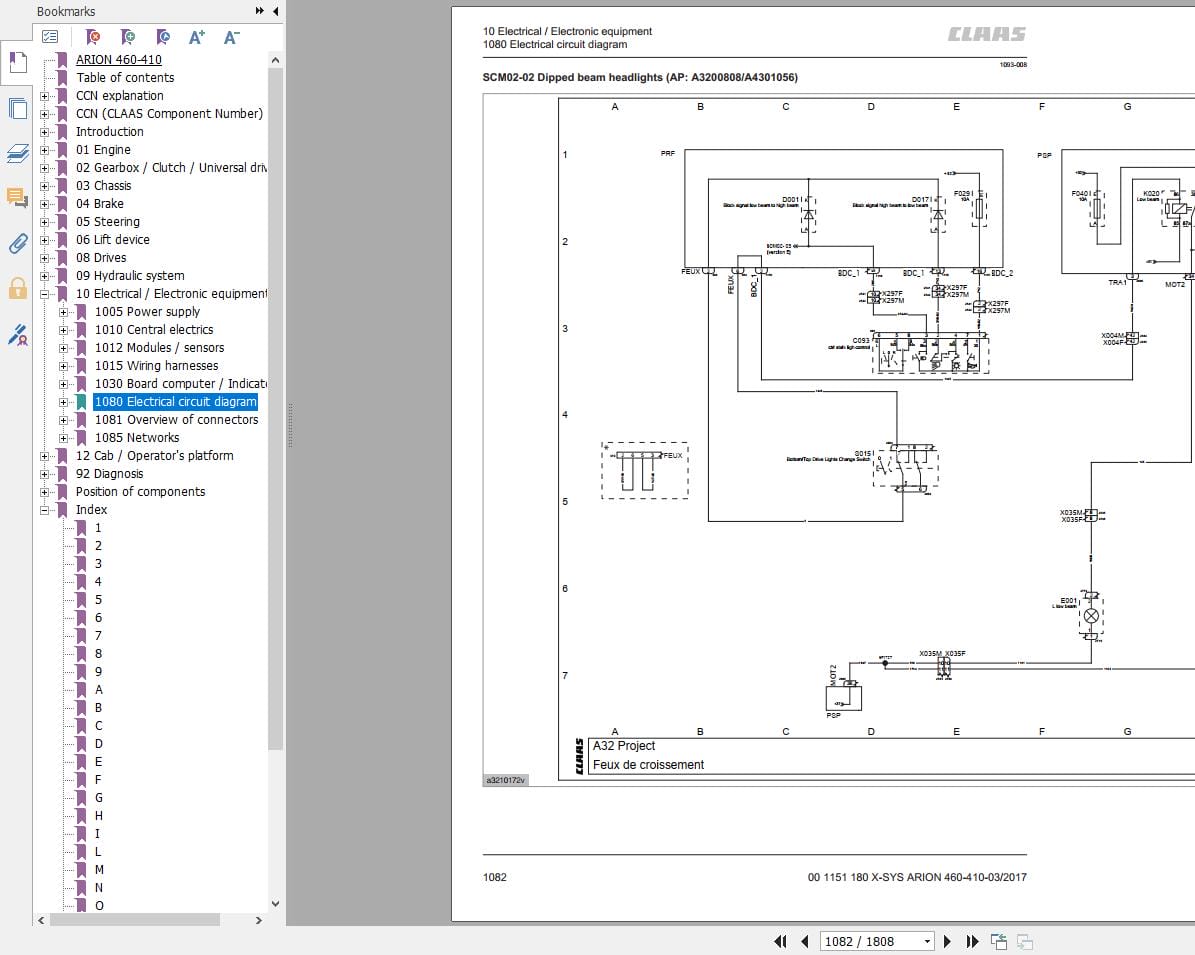Go to the previous page
Screen dimensions: 1195x955
pyautogui.click(x=805, y=941)
